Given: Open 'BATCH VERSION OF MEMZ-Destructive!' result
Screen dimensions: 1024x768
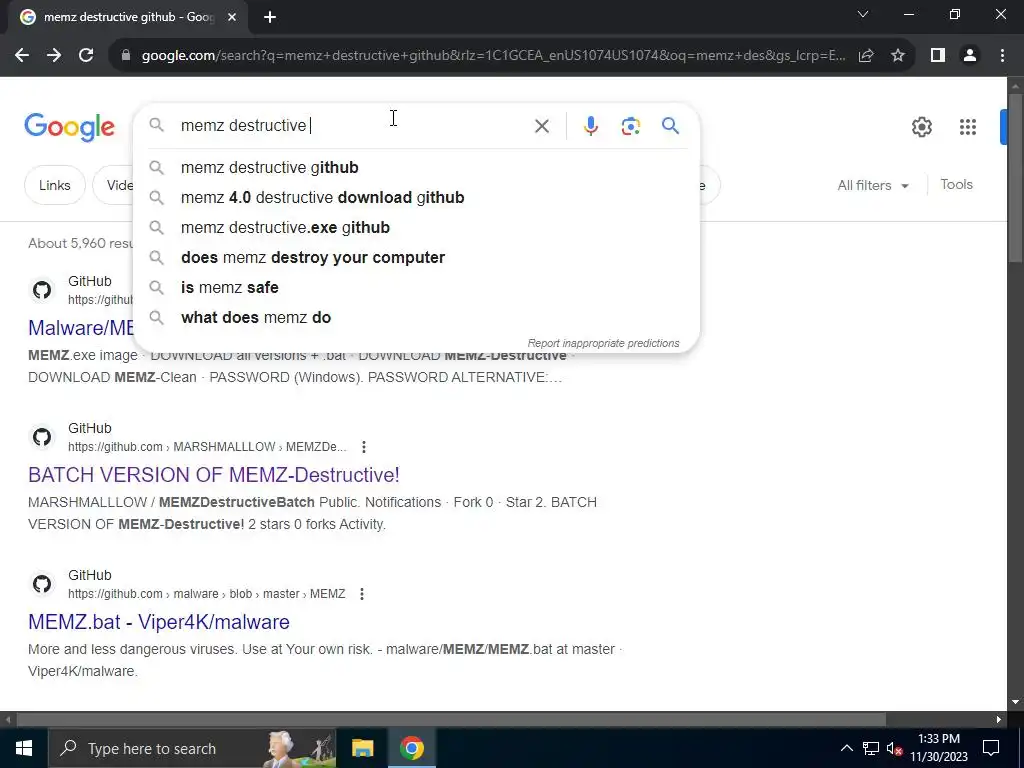Looking at the screenshot, I should click(214, 475).
